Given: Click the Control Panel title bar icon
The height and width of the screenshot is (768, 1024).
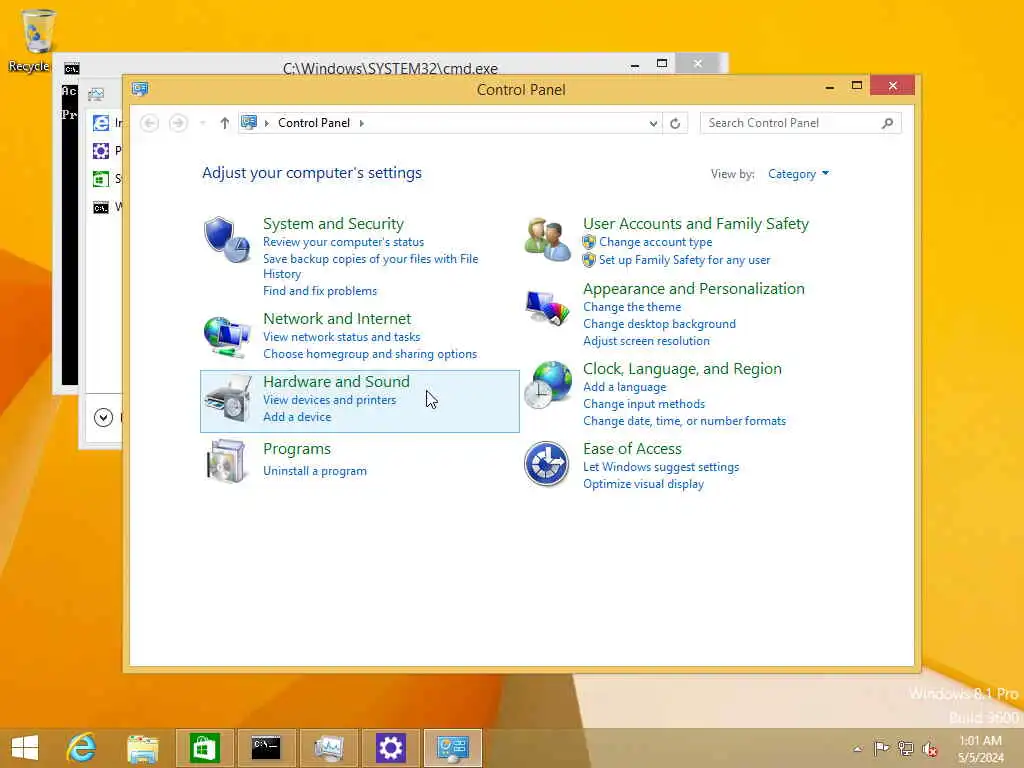Looking at the screenshot, I should tap(140, 89).
